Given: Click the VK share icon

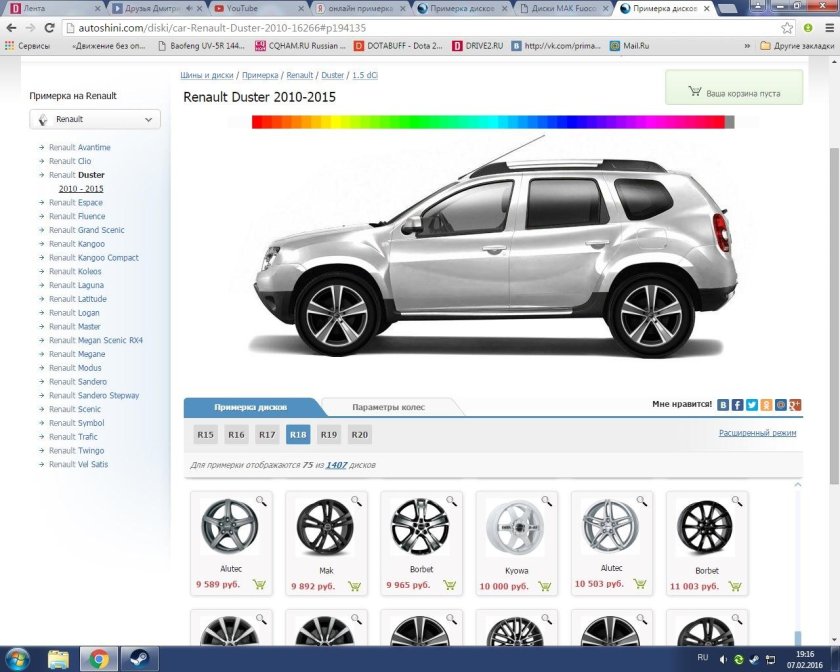Looking at the screenshot, I should pyautogui.click(x=723, y=405).
